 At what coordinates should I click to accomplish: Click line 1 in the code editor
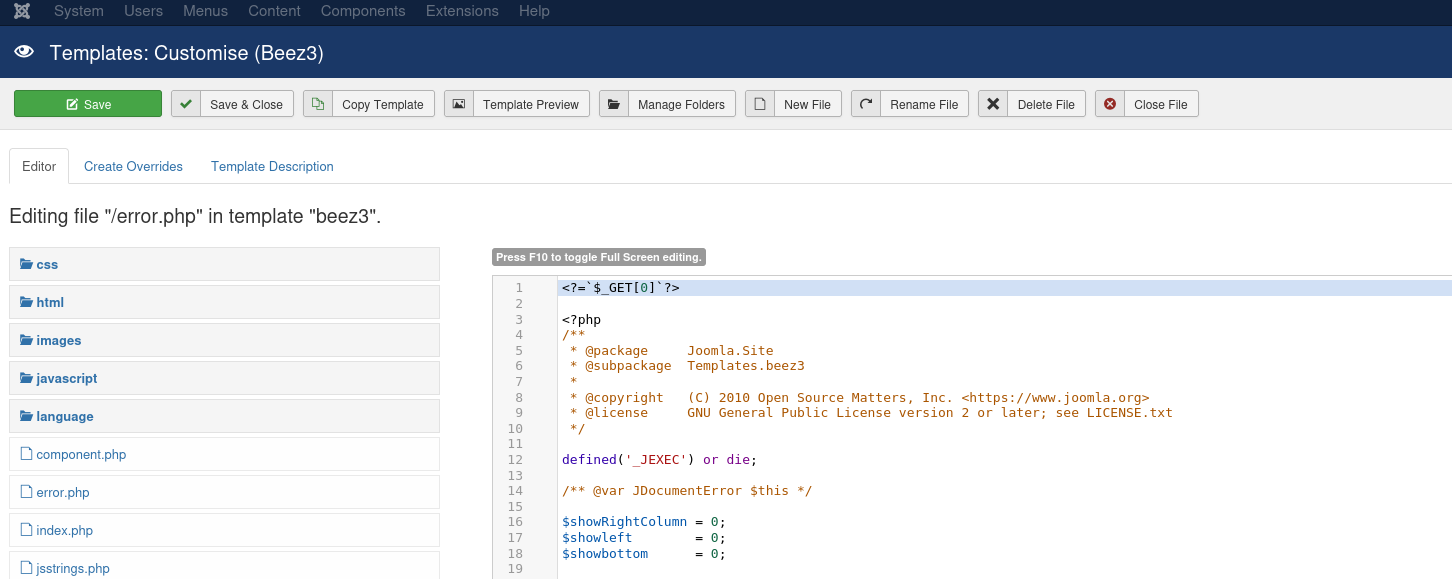800,288
